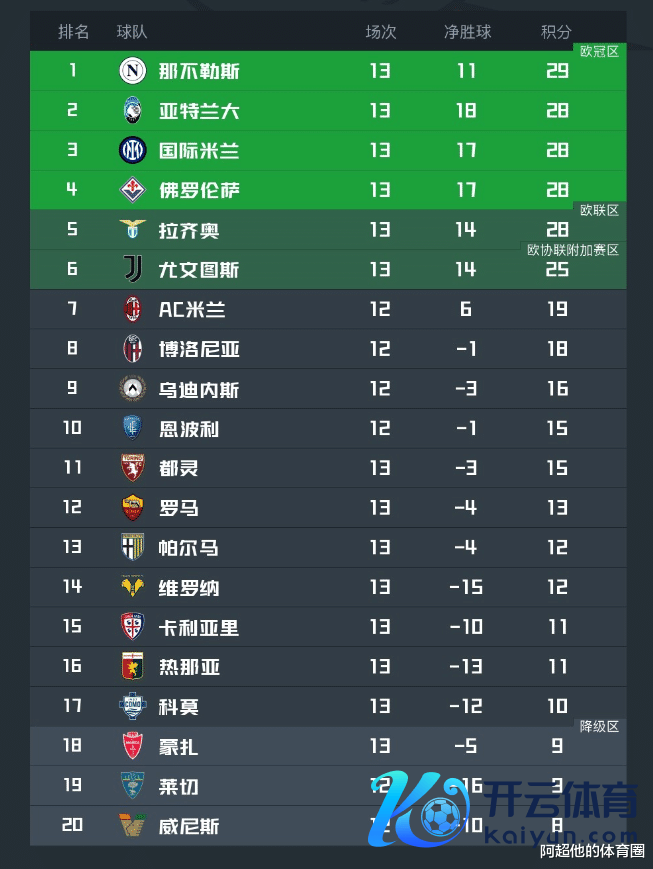Open team name 博洛尼亚
Screen dimensions: 653x869
point(199,349)
